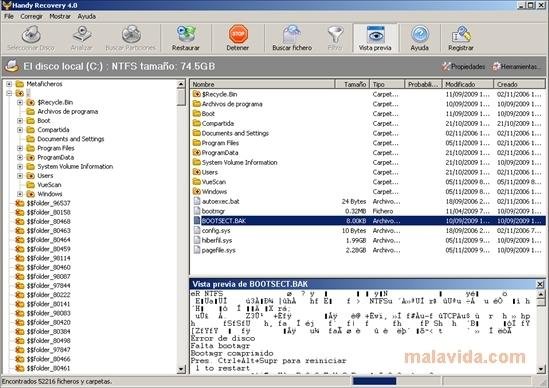Collapse the root drive tree node

point(9,93)
